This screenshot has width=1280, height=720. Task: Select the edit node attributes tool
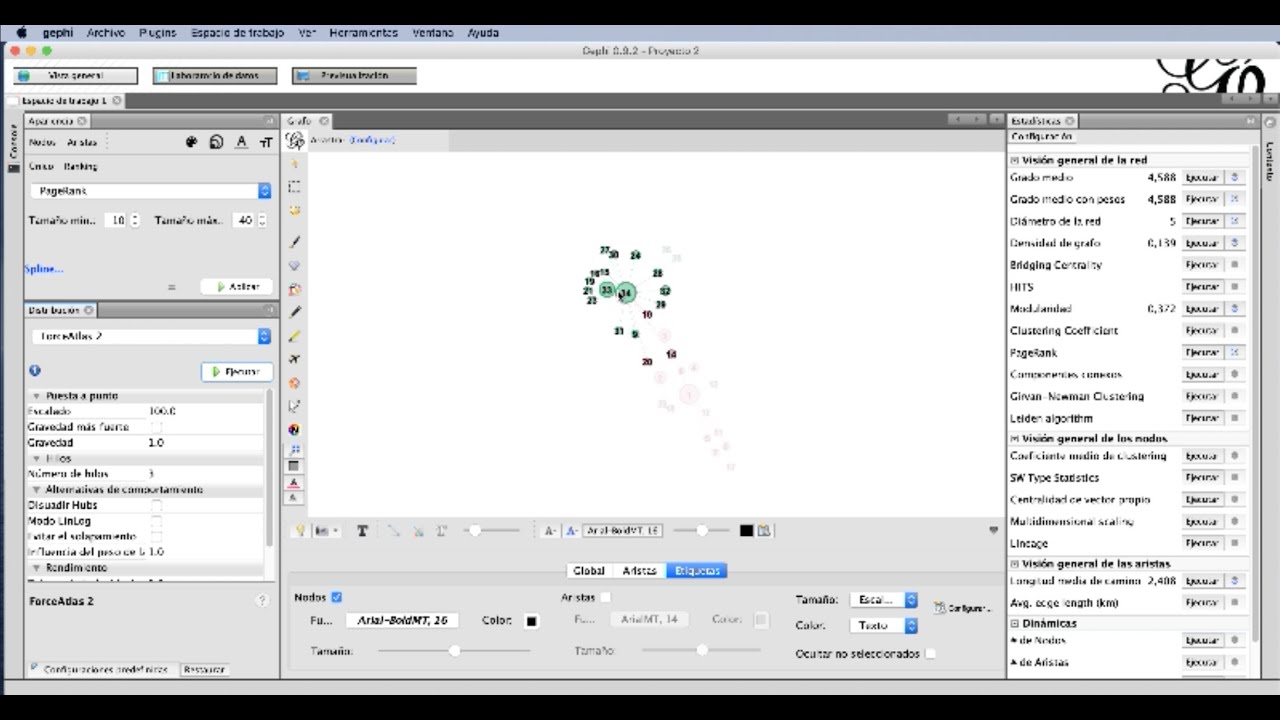click(294, 406)
